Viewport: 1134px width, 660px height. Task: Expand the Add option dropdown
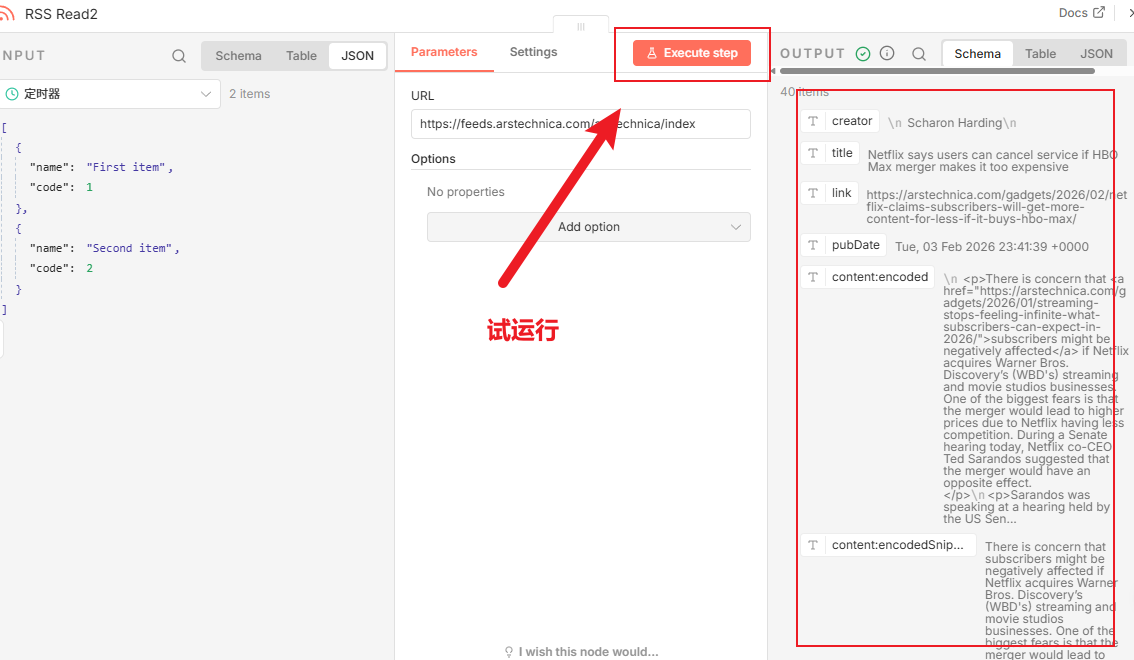tap(588, 227)
